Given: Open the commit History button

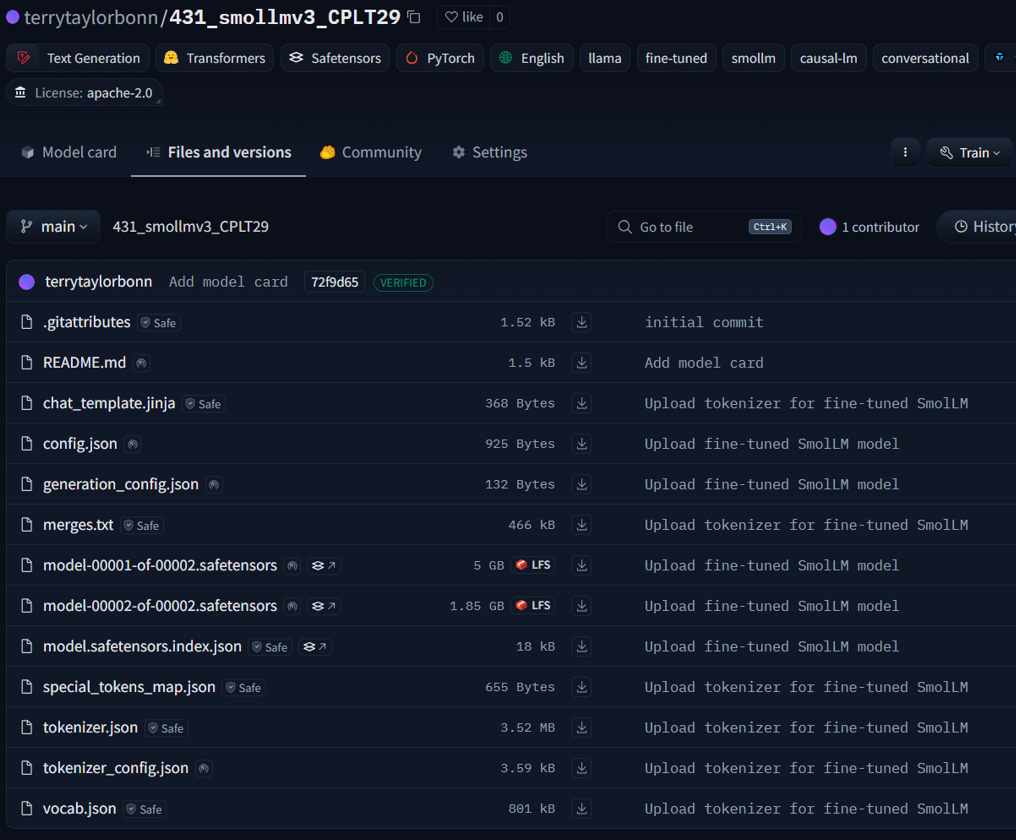Looking at the screenshot, I should [x=978, y=226].
